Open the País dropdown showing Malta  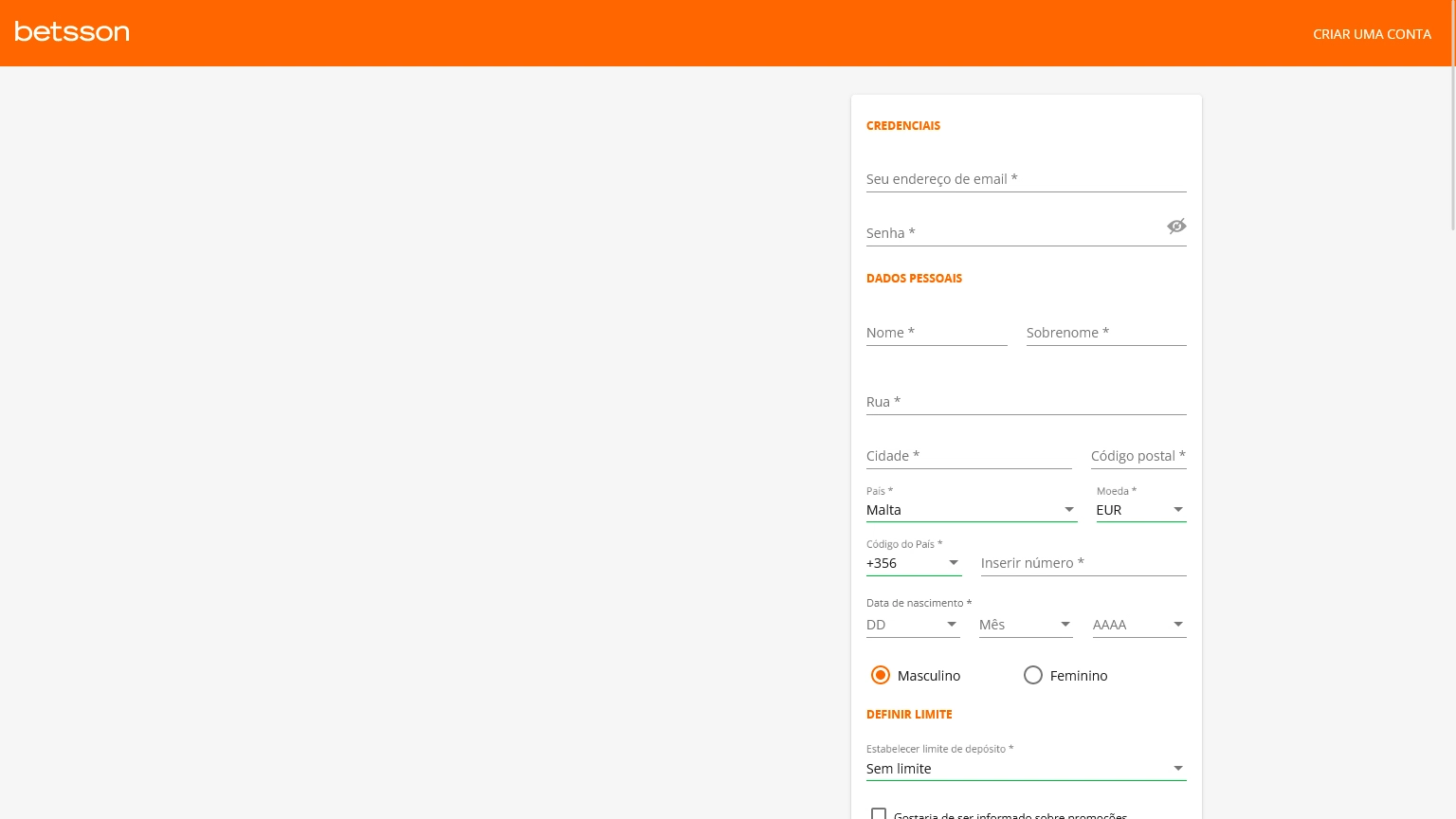pos(972,510)
